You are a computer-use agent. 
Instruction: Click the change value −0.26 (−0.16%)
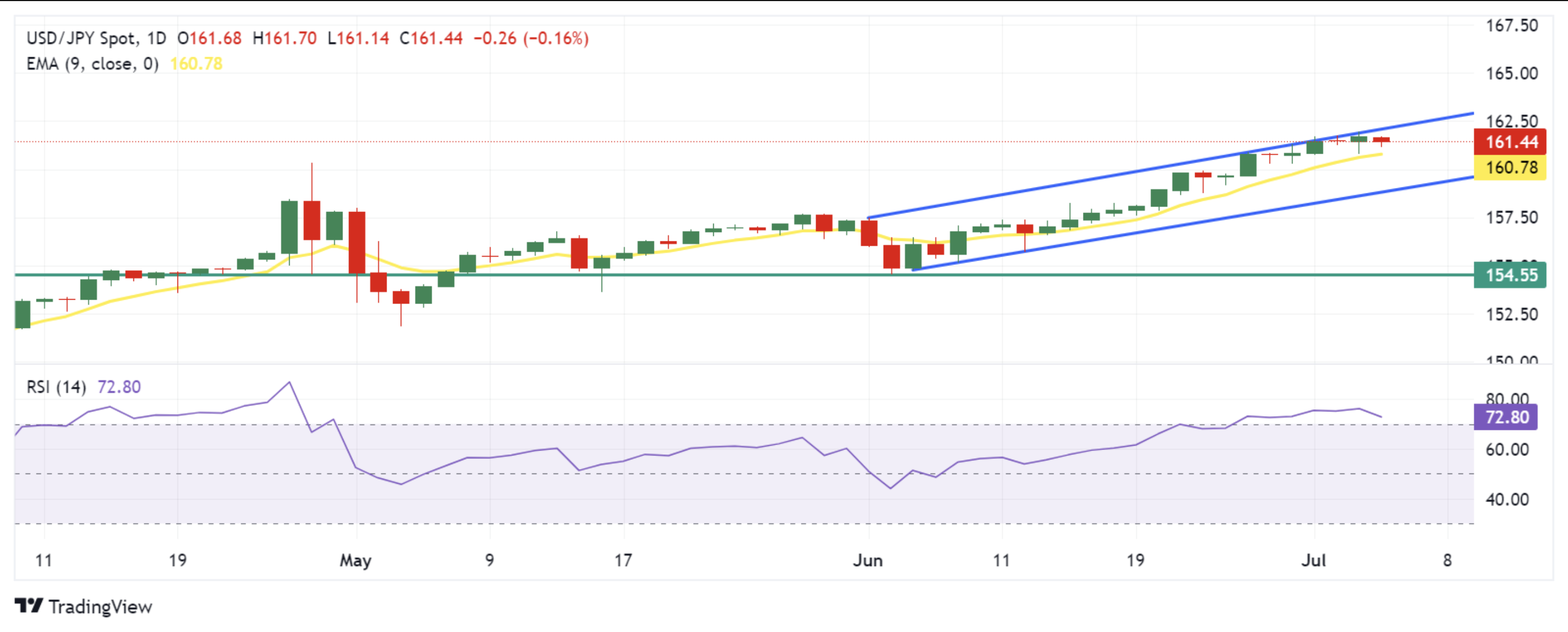point(531,38)
